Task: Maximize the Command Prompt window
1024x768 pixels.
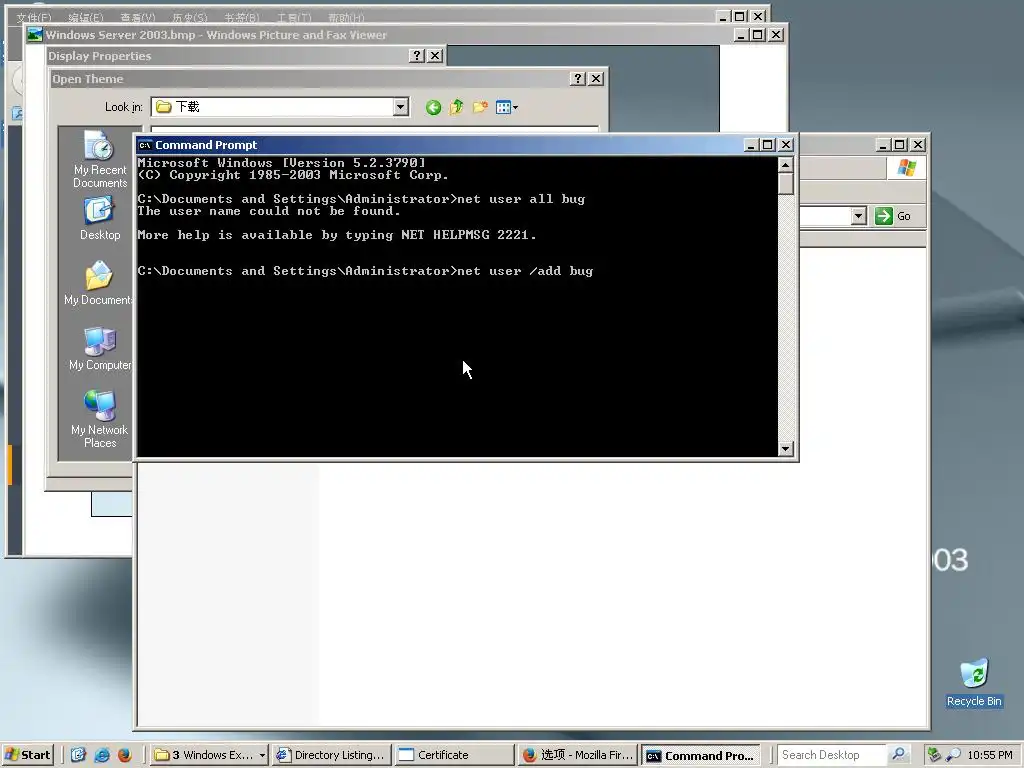Action: [x=768, y=145]
